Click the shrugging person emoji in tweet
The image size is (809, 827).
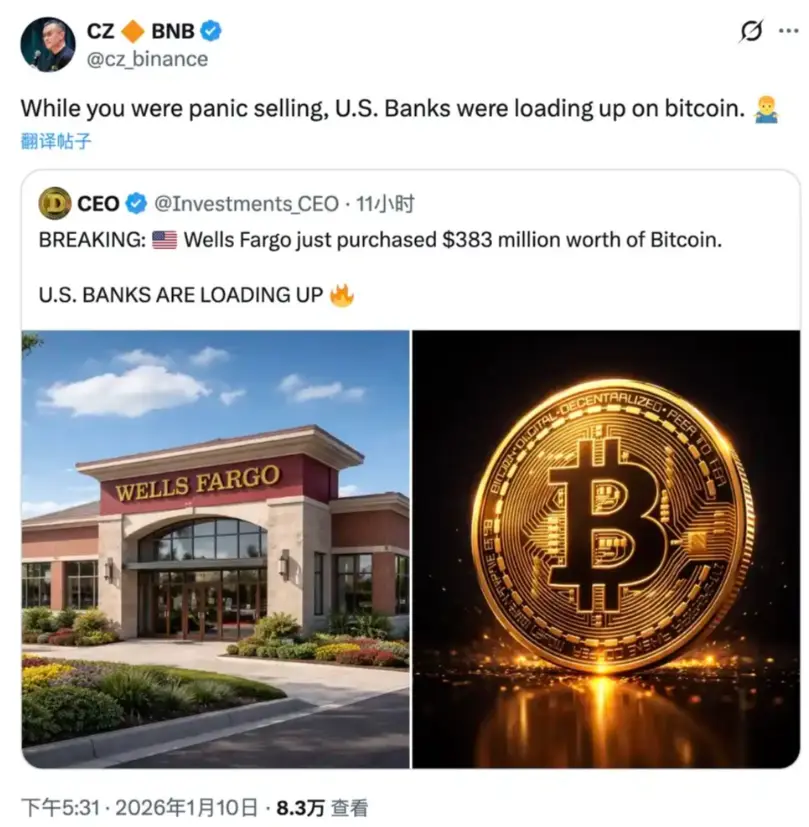tap(766, 109)
